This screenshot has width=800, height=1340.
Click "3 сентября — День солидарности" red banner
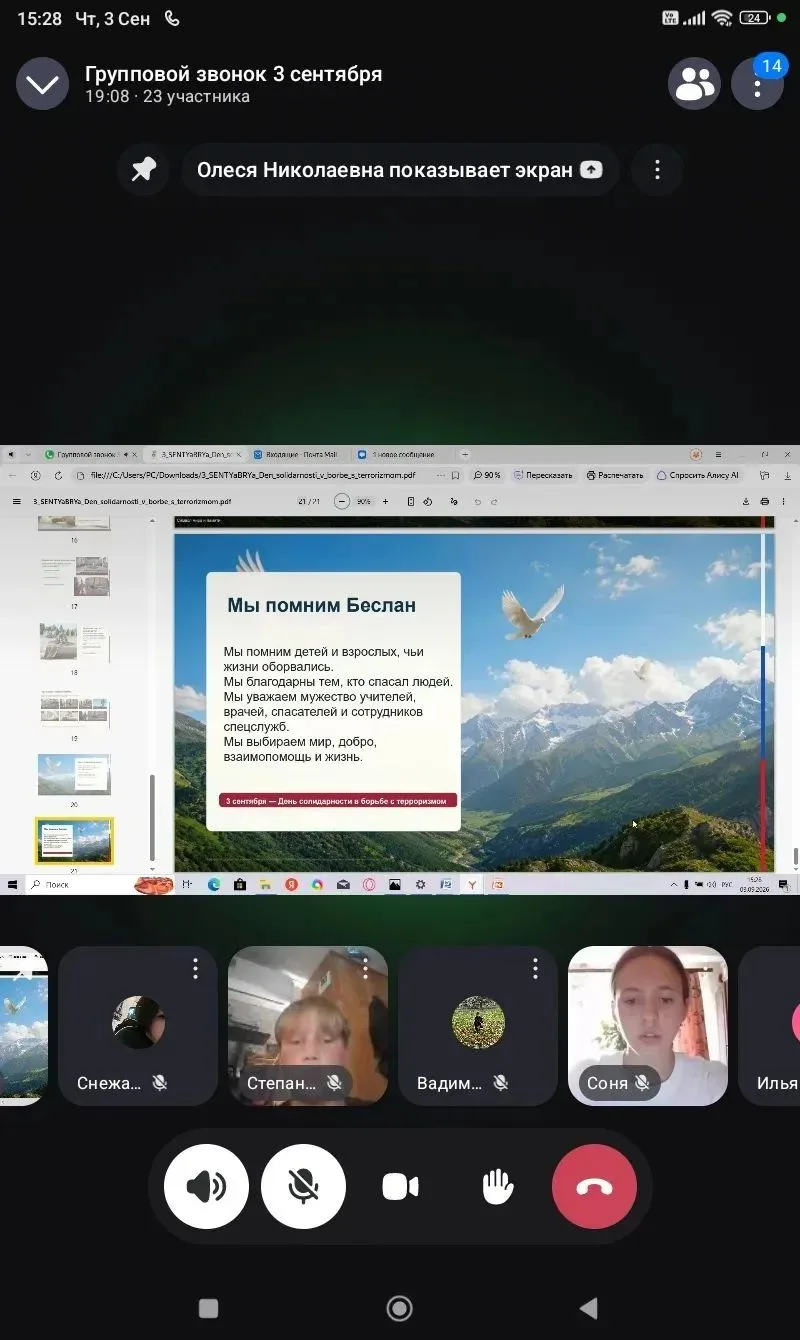[338, 801]
